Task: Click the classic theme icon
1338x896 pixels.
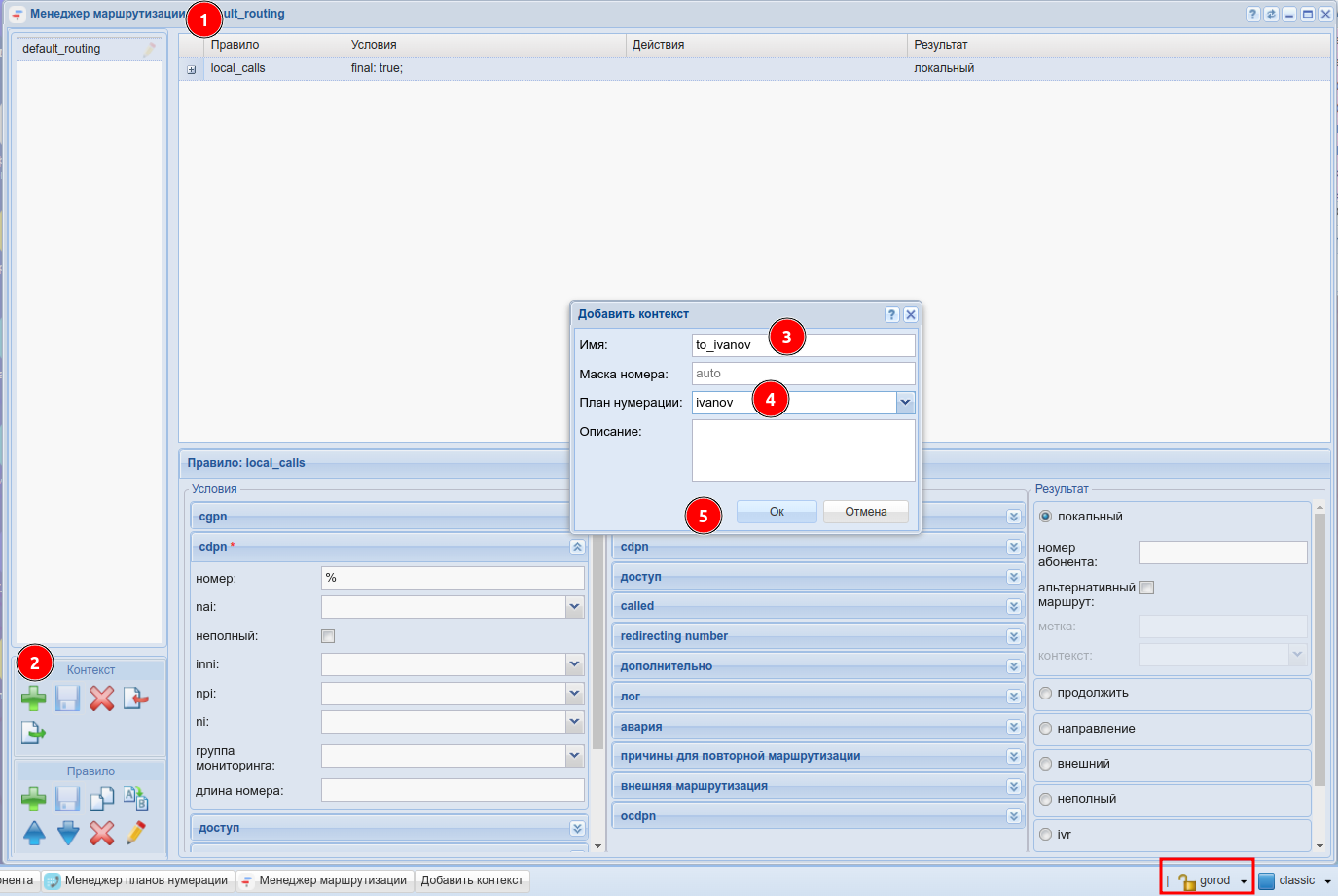Action: tap(1267, 881)
